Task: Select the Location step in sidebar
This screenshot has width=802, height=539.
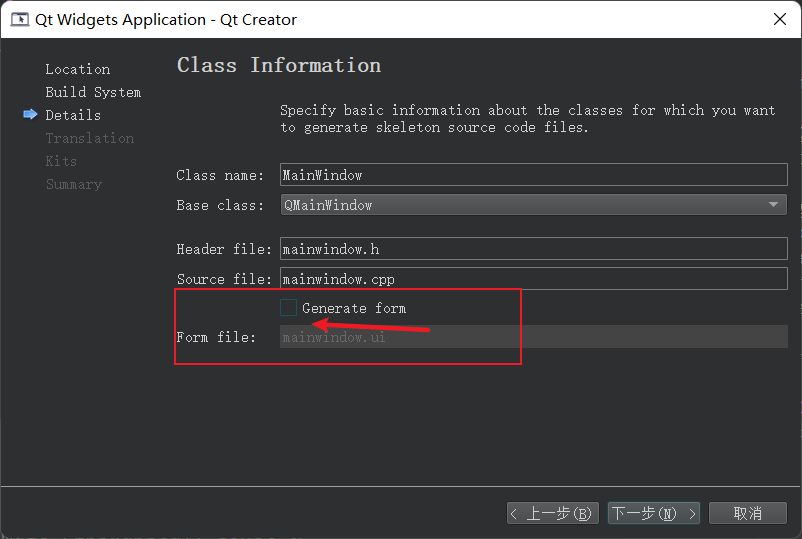Action: (x=78, y=69)
